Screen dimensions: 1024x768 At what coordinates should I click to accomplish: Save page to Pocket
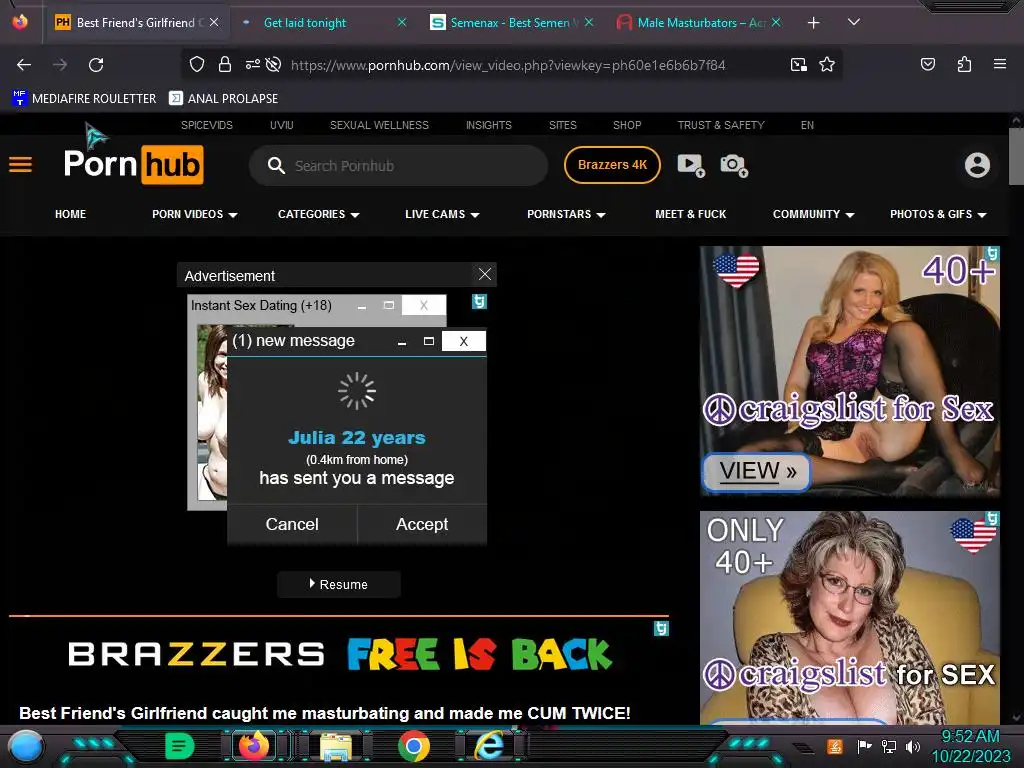(928, 64)
